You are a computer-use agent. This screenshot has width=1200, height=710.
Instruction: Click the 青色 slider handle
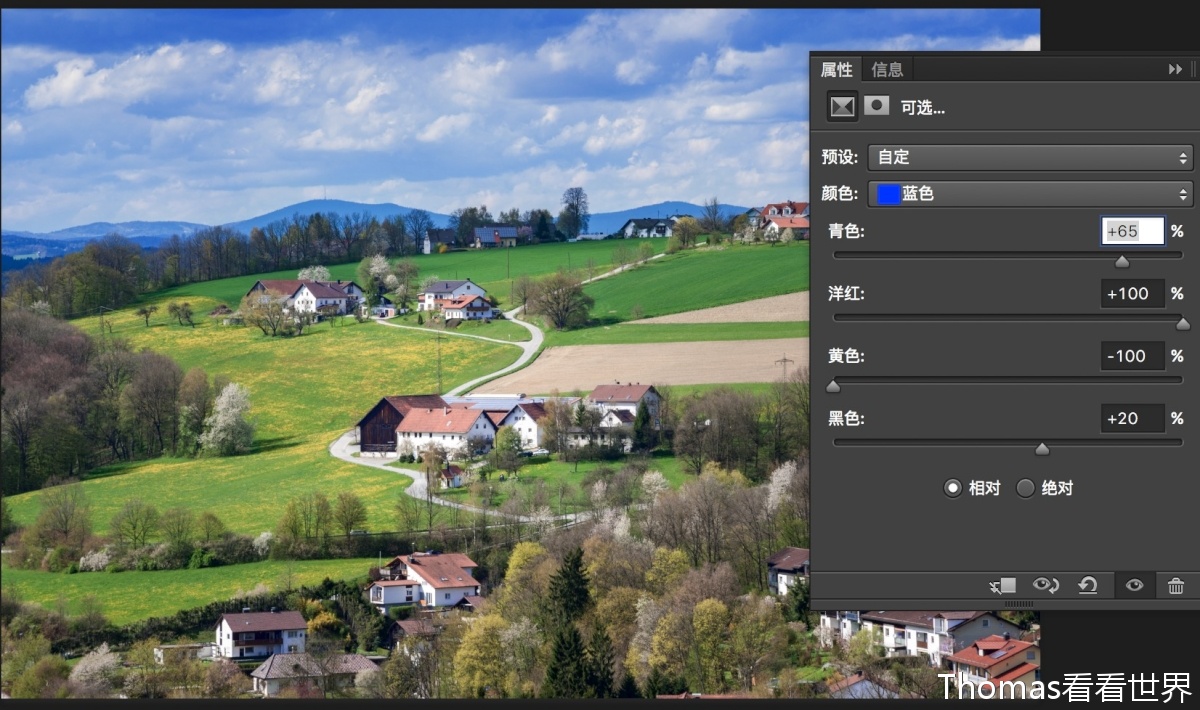(1122, 262)
